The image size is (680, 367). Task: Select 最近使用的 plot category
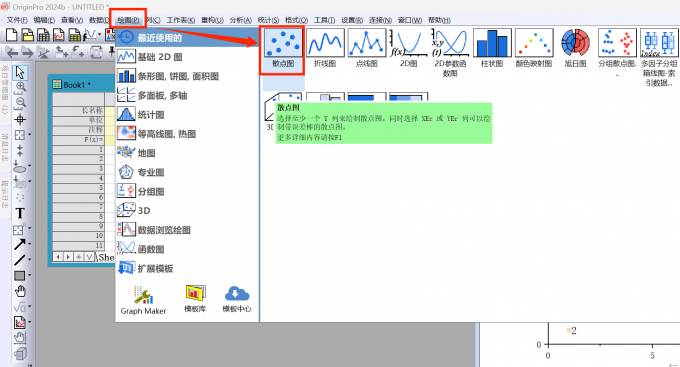[x=187, y=38]
